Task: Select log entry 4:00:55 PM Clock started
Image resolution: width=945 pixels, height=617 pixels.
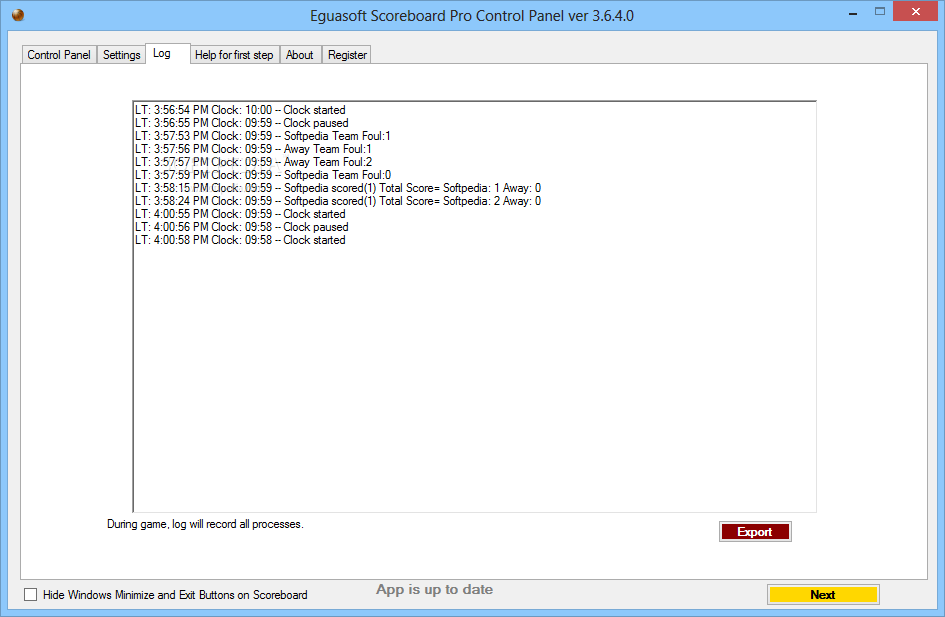Action: [240, 214]
